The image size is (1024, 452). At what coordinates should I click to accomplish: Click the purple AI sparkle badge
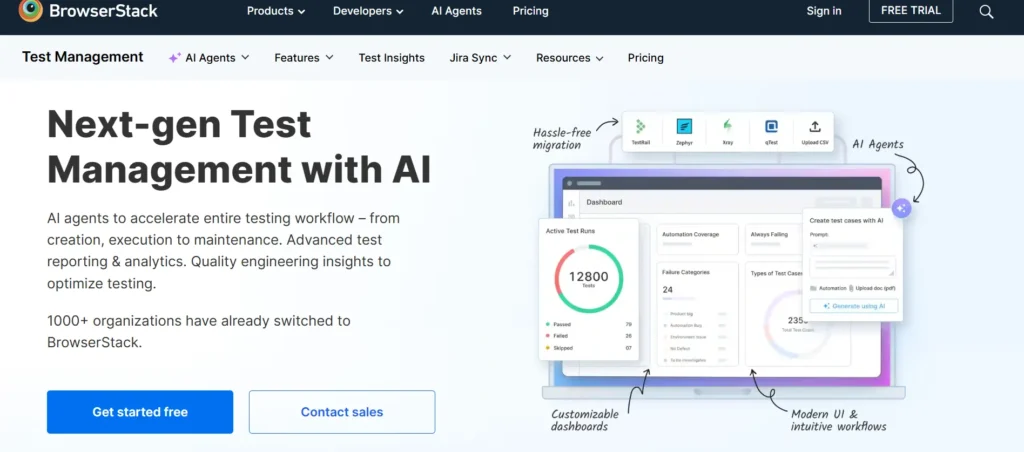tap(902, 208)
